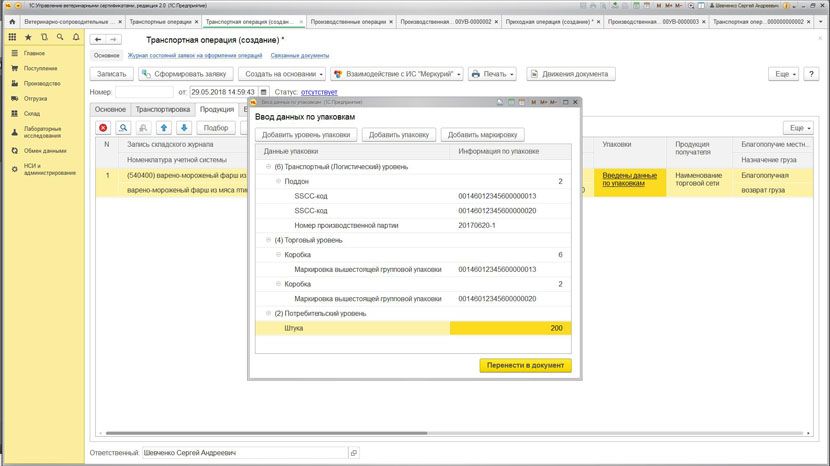Collapse the Коробка node with quantity 2

278,284
